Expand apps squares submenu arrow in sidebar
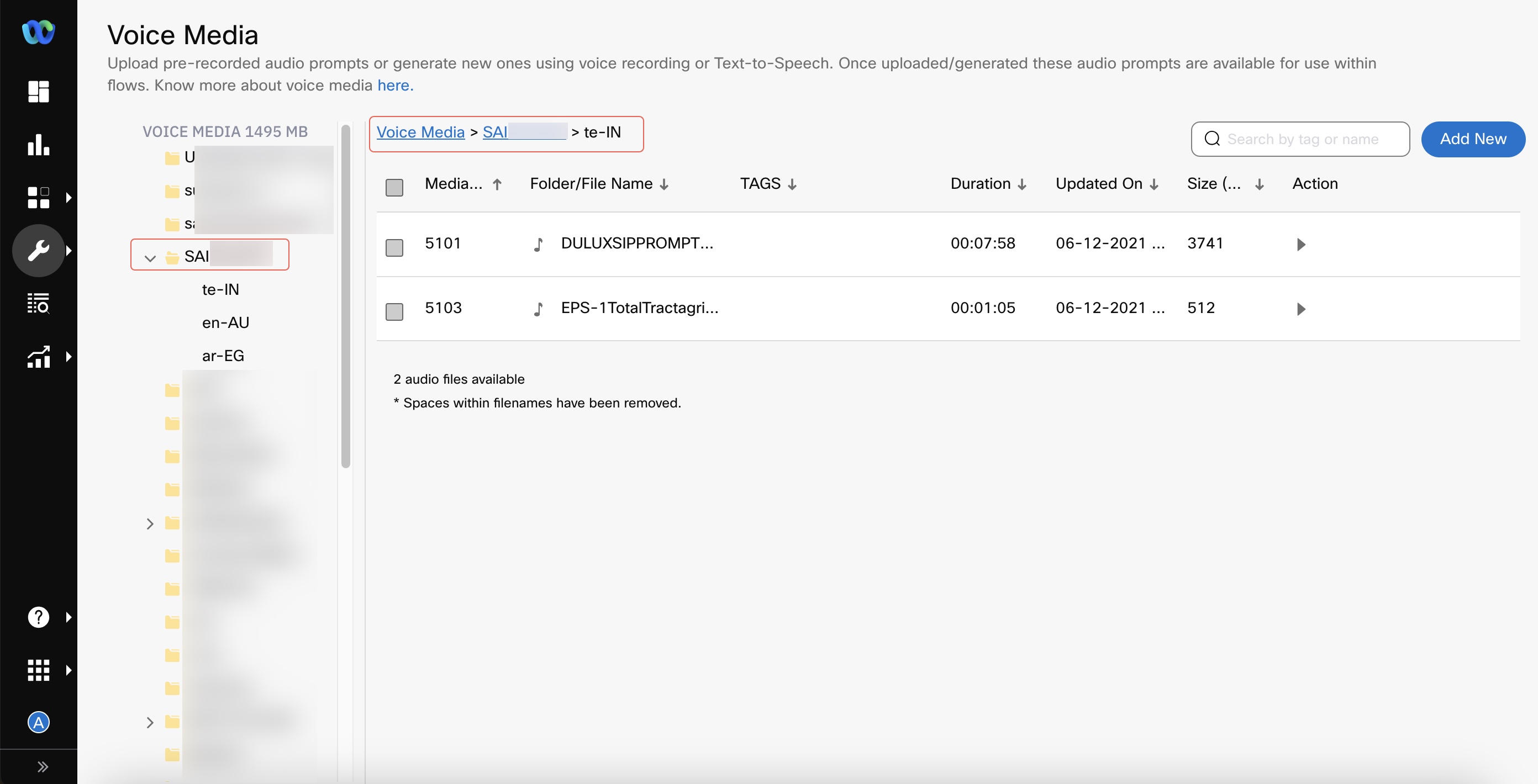This screenshot has height=784, width=1538. (69, 198)
